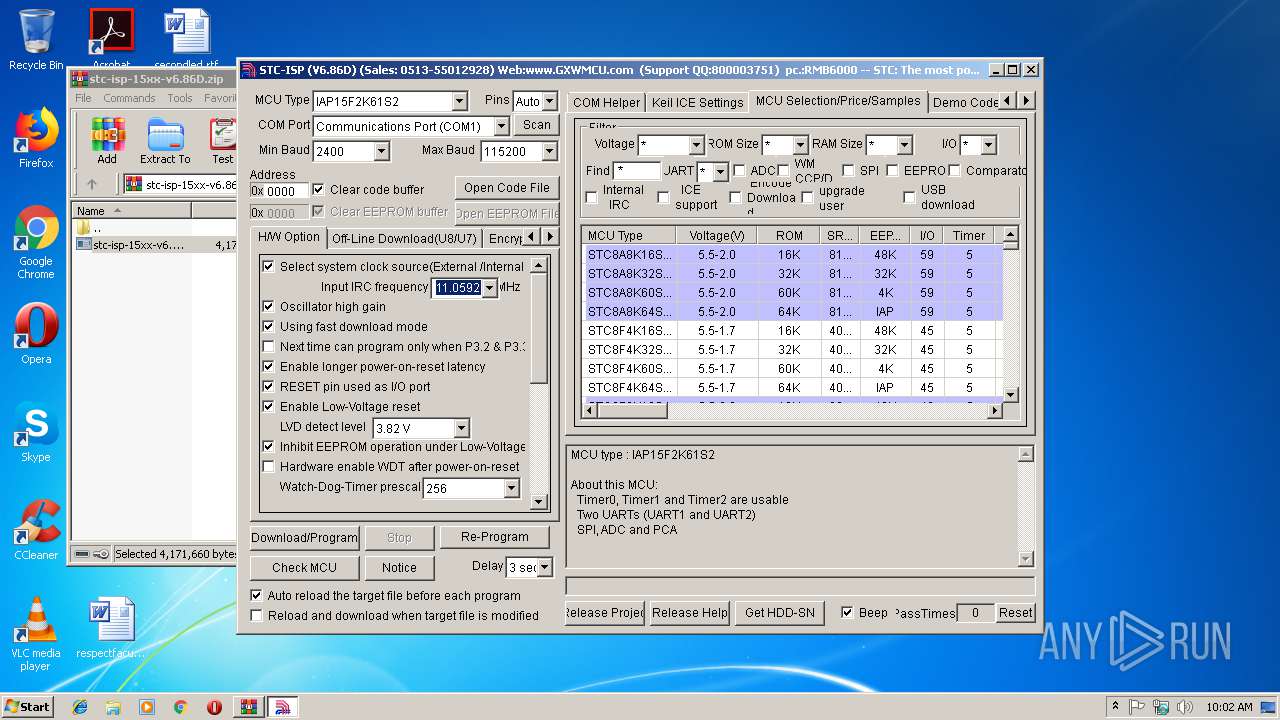This screenshot has width=1280, height=720.
Task: Switch to WinRAR taskbar button
Action: (x=248, y=707)
